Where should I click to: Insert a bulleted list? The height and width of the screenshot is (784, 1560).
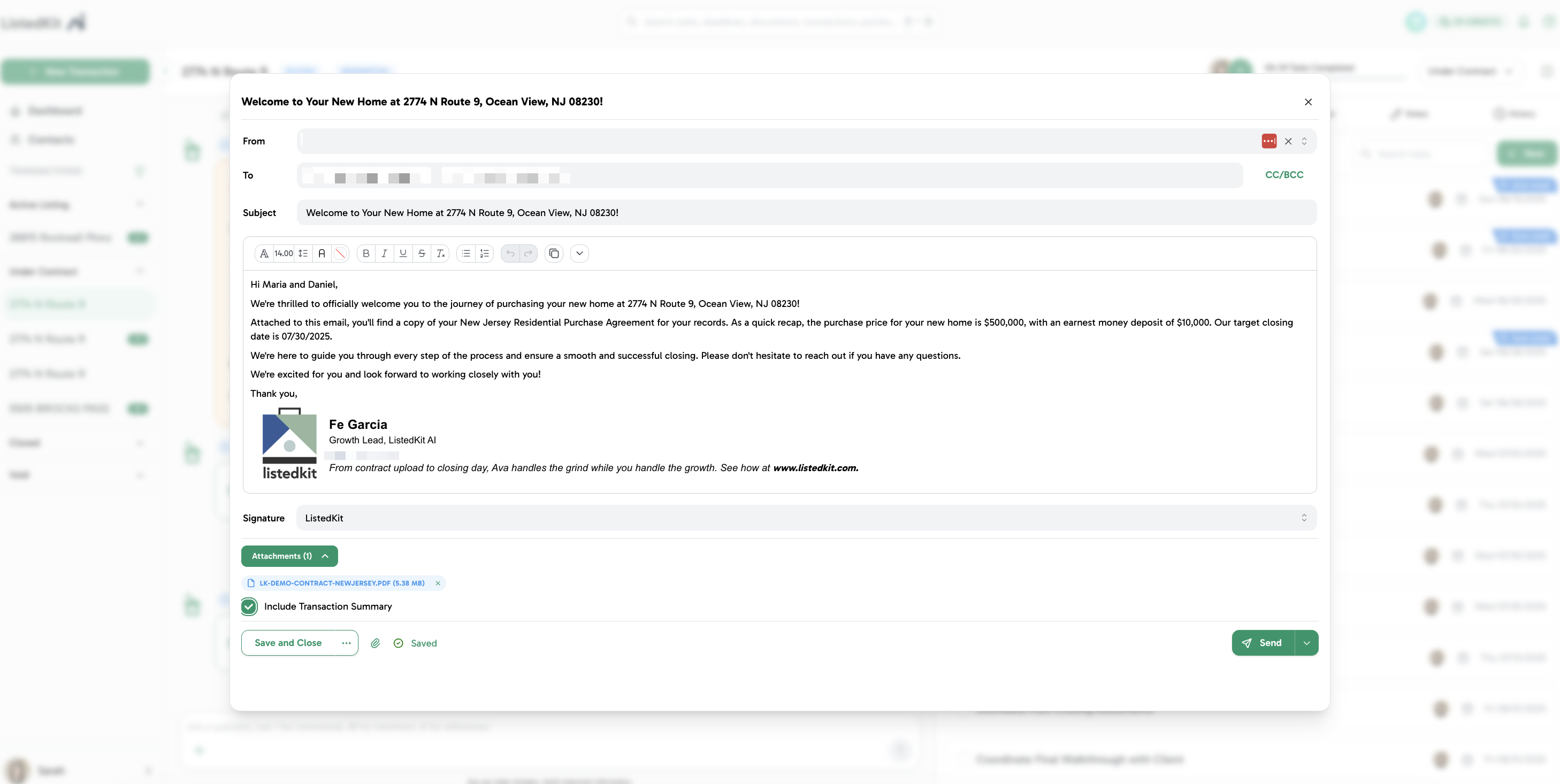465,253
